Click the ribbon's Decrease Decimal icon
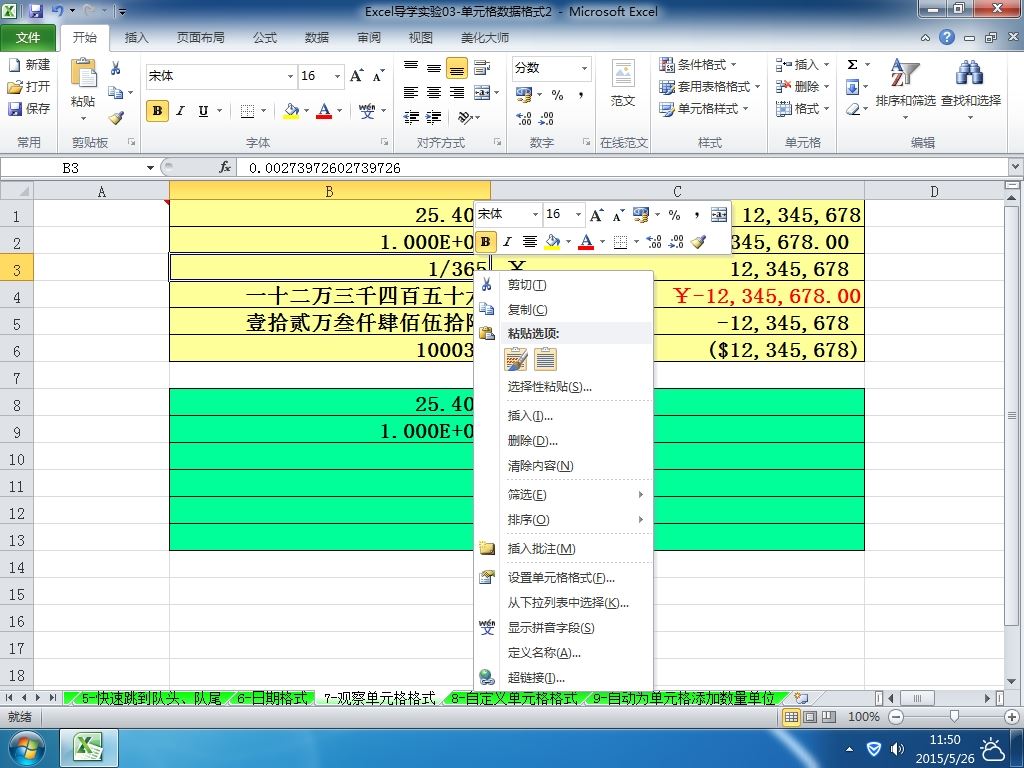This screenshot has height=768, width=1024. click(x=547, y=118)
